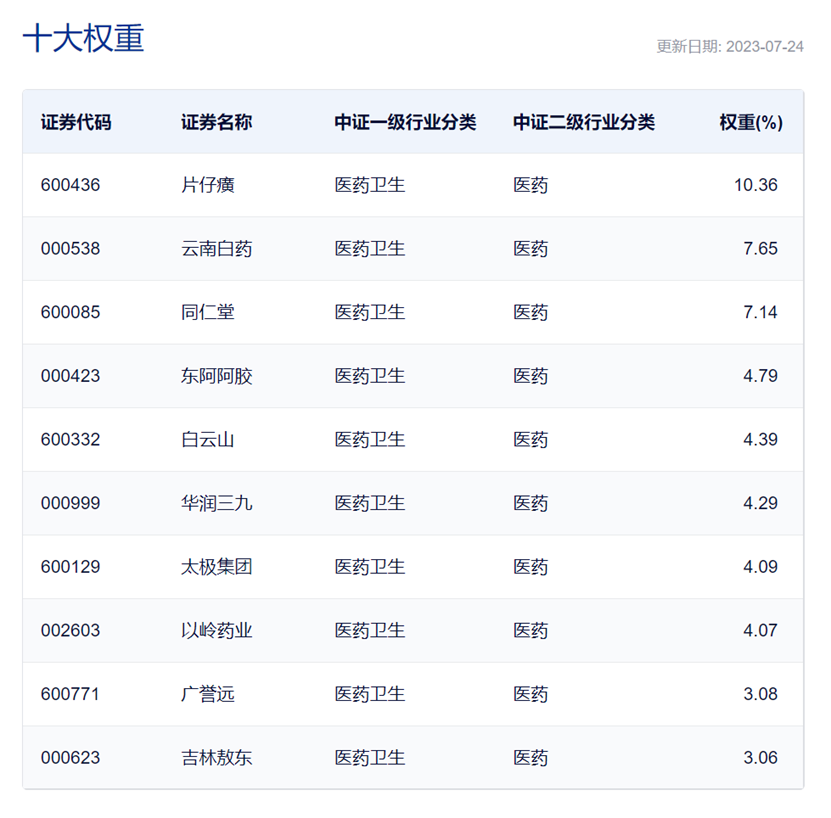Select stock code 600771

tap(70, 694)
